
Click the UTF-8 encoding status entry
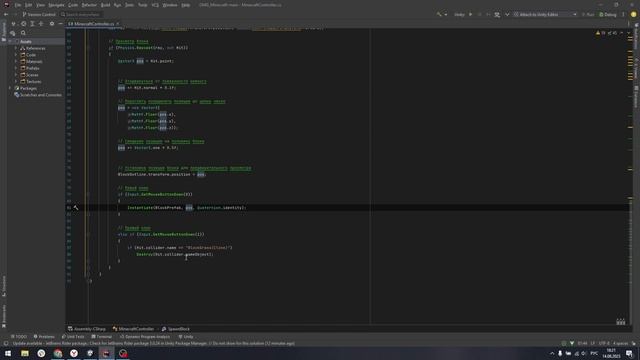pos(604,343)
